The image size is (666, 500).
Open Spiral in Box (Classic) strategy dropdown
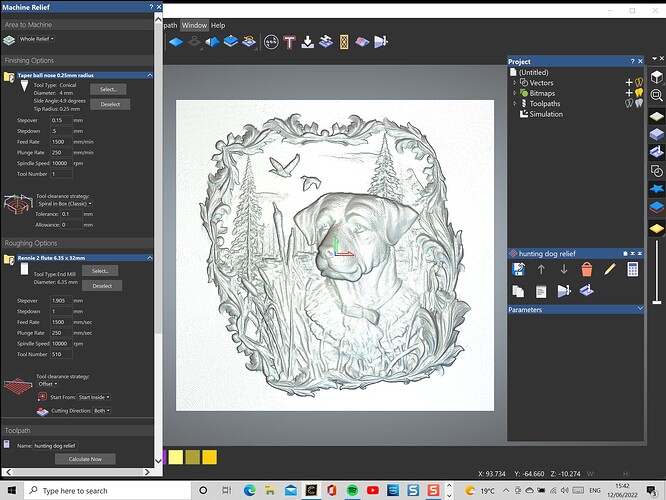pos(63,203)
